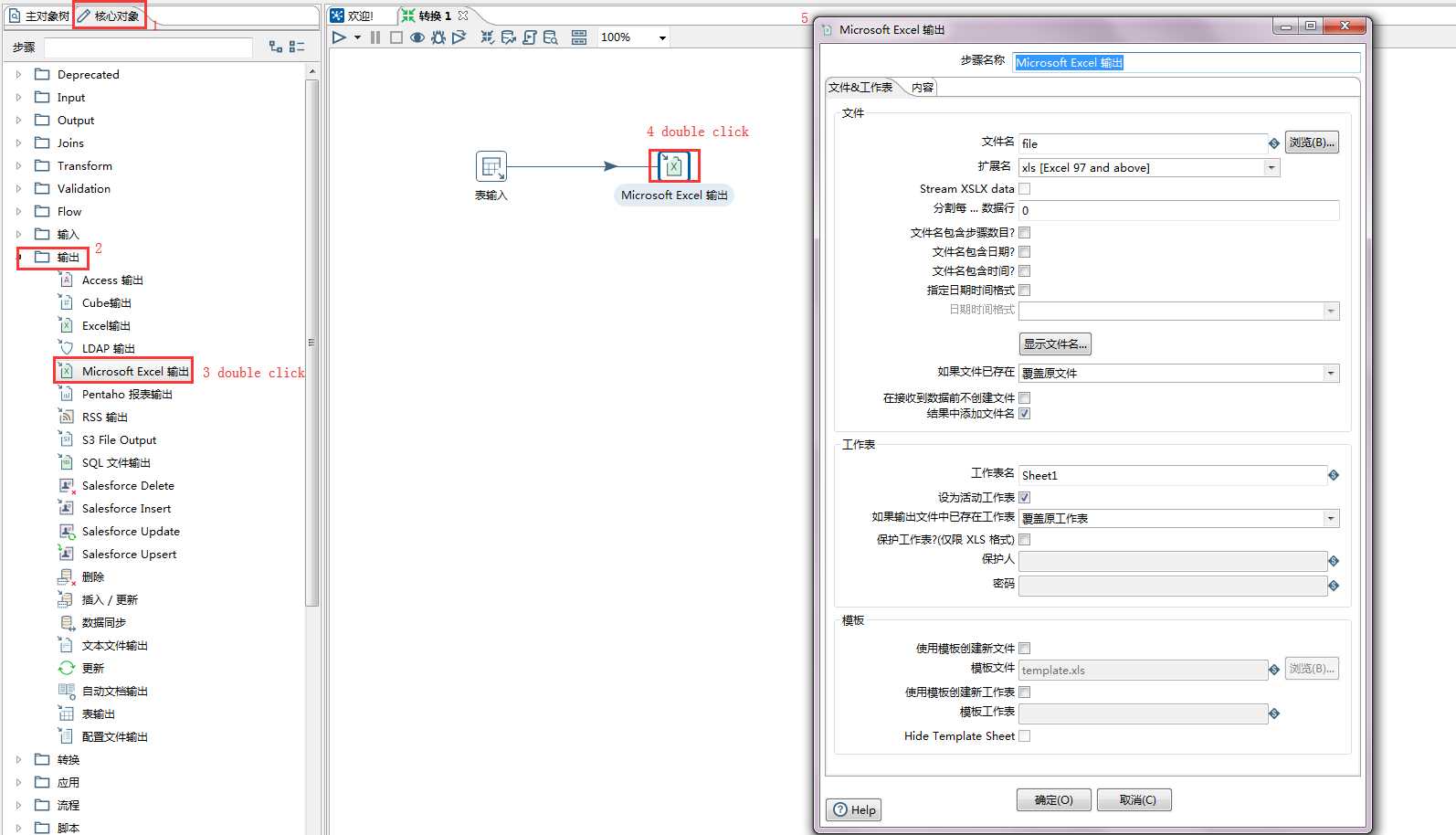Expand the Deprecated folder

tap(18, 75)
